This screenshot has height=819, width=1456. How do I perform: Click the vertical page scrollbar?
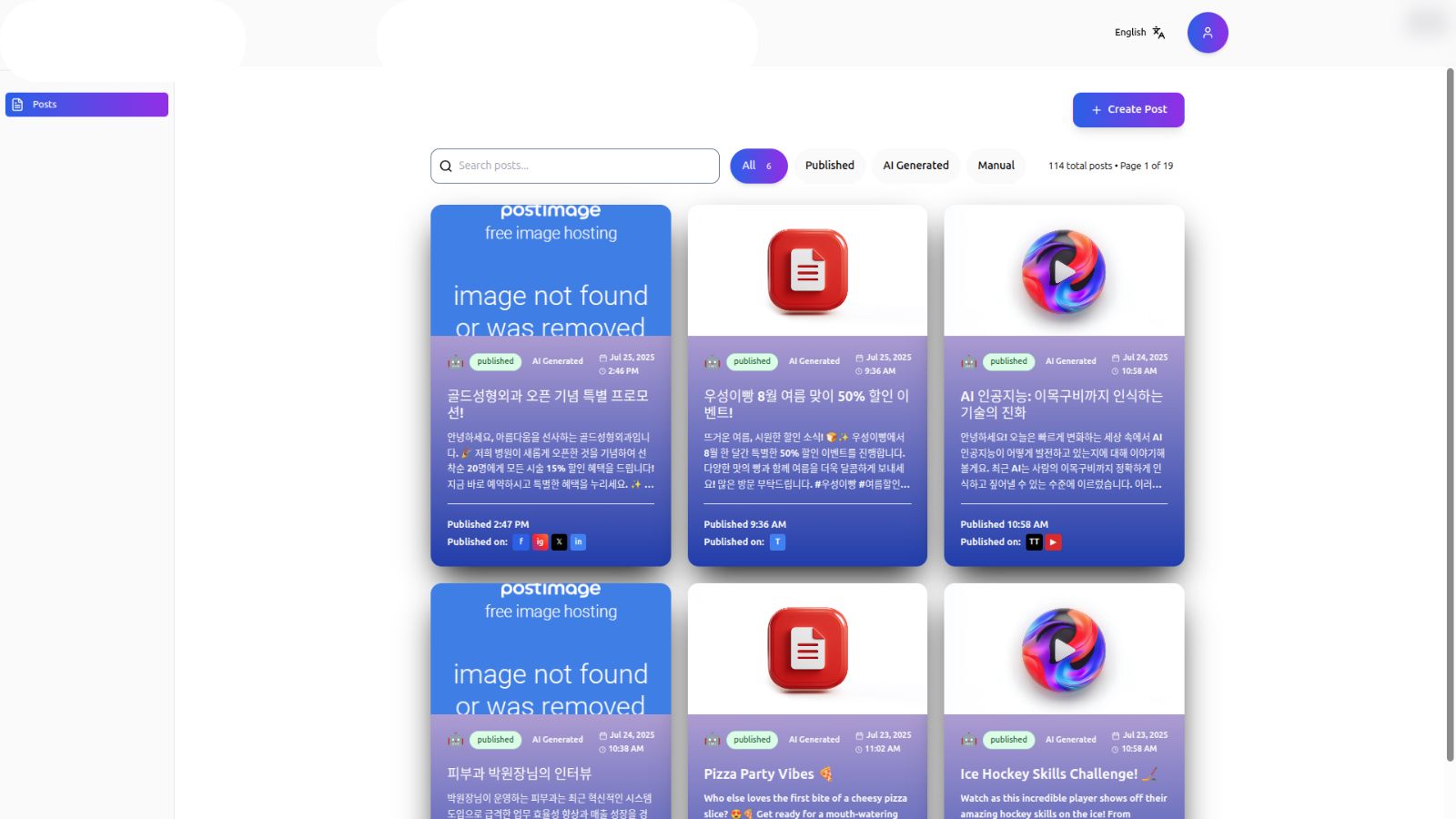(x=1451, y=414)
